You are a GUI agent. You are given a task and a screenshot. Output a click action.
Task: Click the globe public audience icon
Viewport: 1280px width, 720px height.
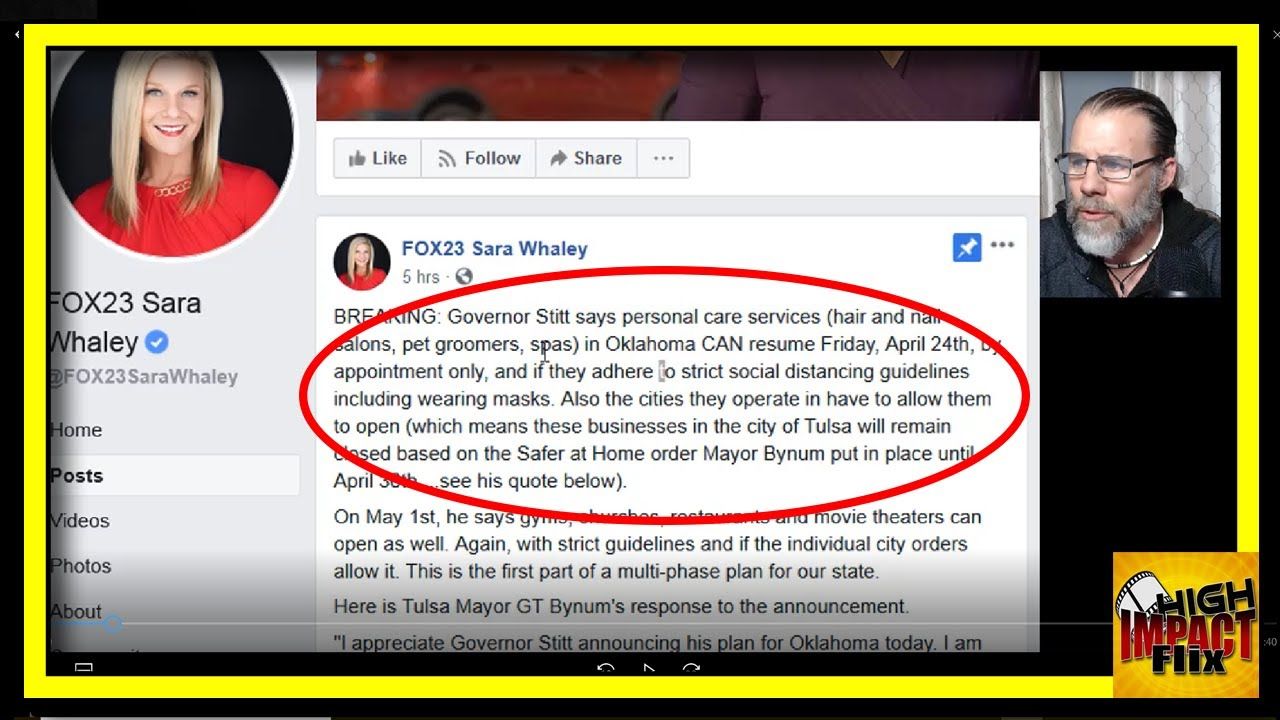tap(464, 276)
